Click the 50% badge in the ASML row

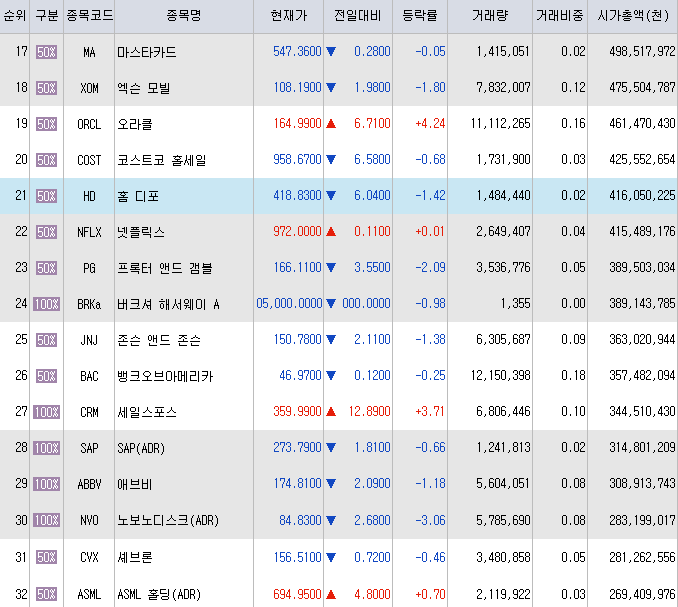pyautogui.click(x=47, y=594)
